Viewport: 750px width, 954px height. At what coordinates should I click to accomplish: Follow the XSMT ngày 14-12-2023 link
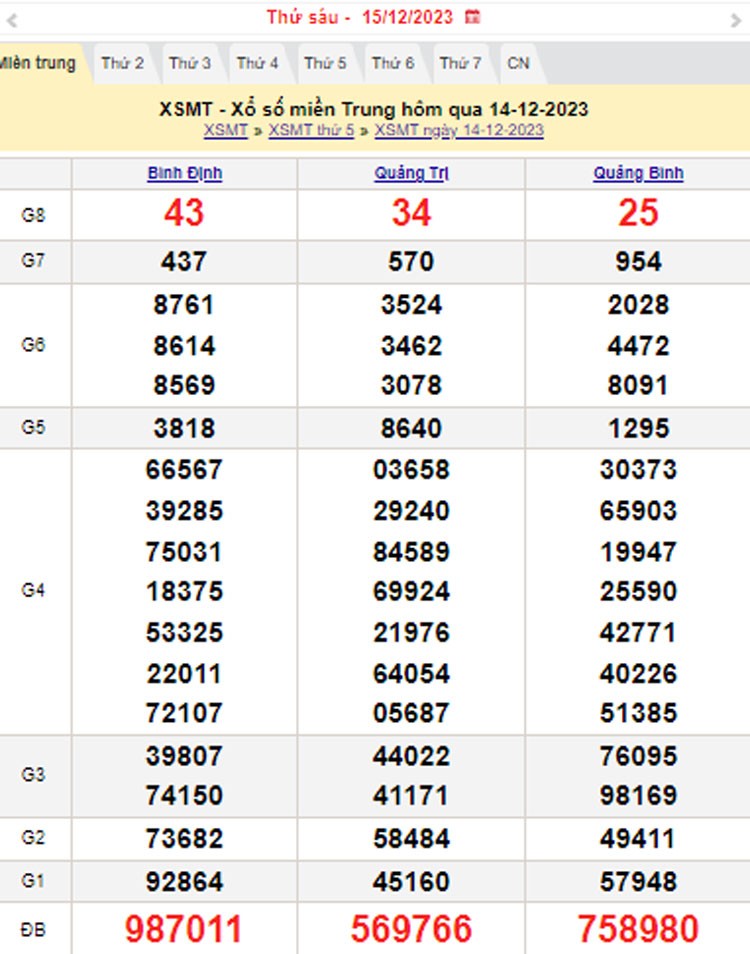click(459, 130)
